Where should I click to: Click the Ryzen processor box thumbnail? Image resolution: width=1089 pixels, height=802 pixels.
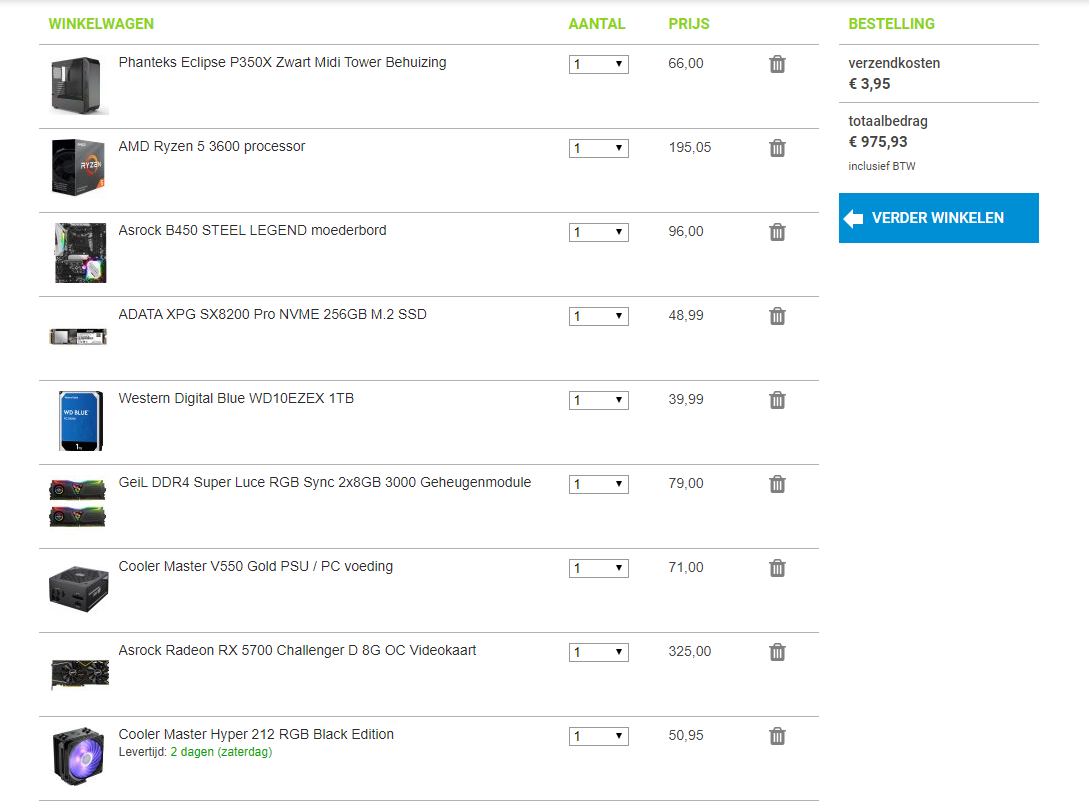tap(78, 167)
